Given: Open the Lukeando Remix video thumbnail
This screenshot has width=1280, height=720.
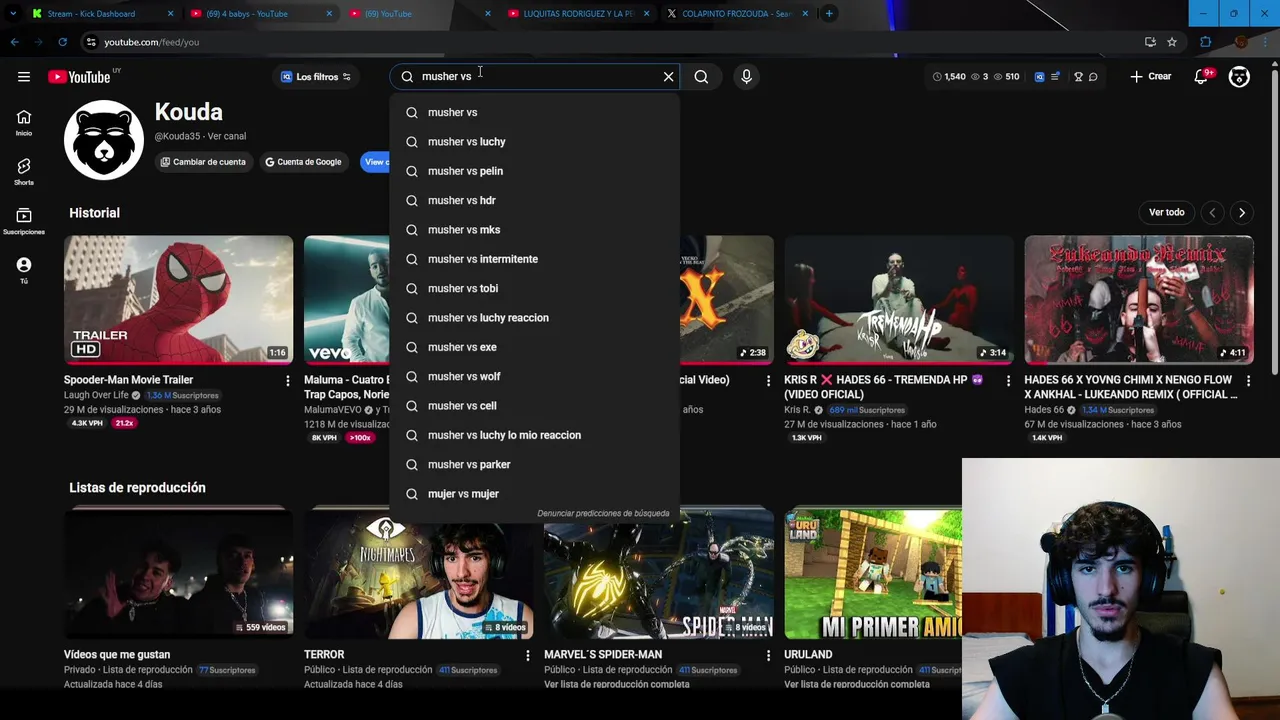Looking at the screenshot, I should click(1138, 299).
